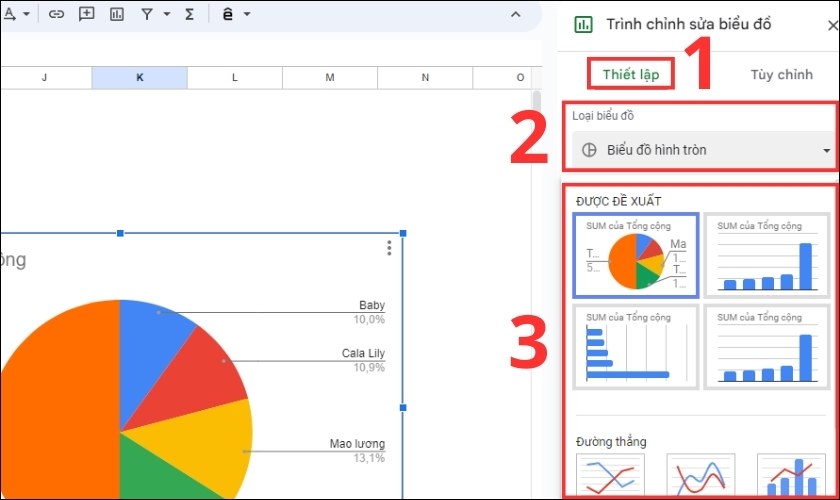Open the Loại biểu đồ chart type dropdown
The height and width of the screenshot is (500, 840).
point(704,150)
